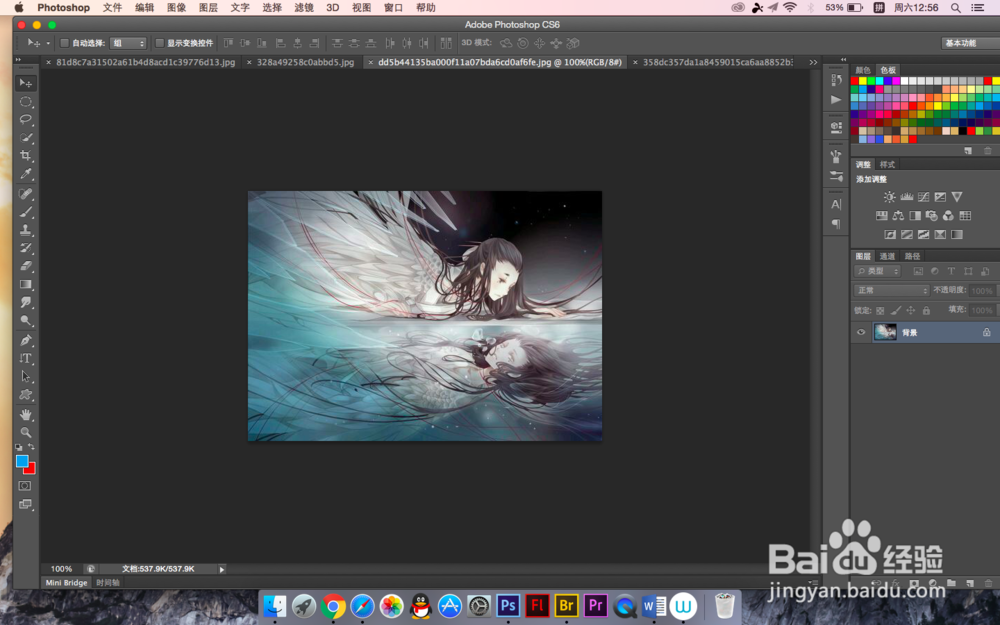This screenshot has height=625, width=1000.
Task: Select the Eraser tool
Action: pyautogui.click(x=26, y=266)
